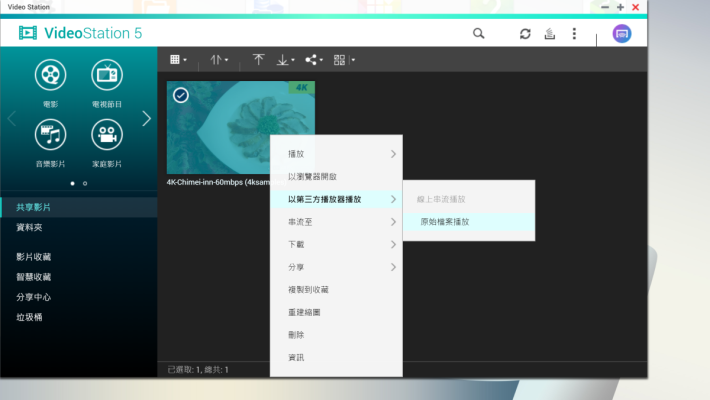This screenshot has width=710, height=400.
Task: Select the first carousel page dot
Action: pyautogui.click(x=72, y=183)
